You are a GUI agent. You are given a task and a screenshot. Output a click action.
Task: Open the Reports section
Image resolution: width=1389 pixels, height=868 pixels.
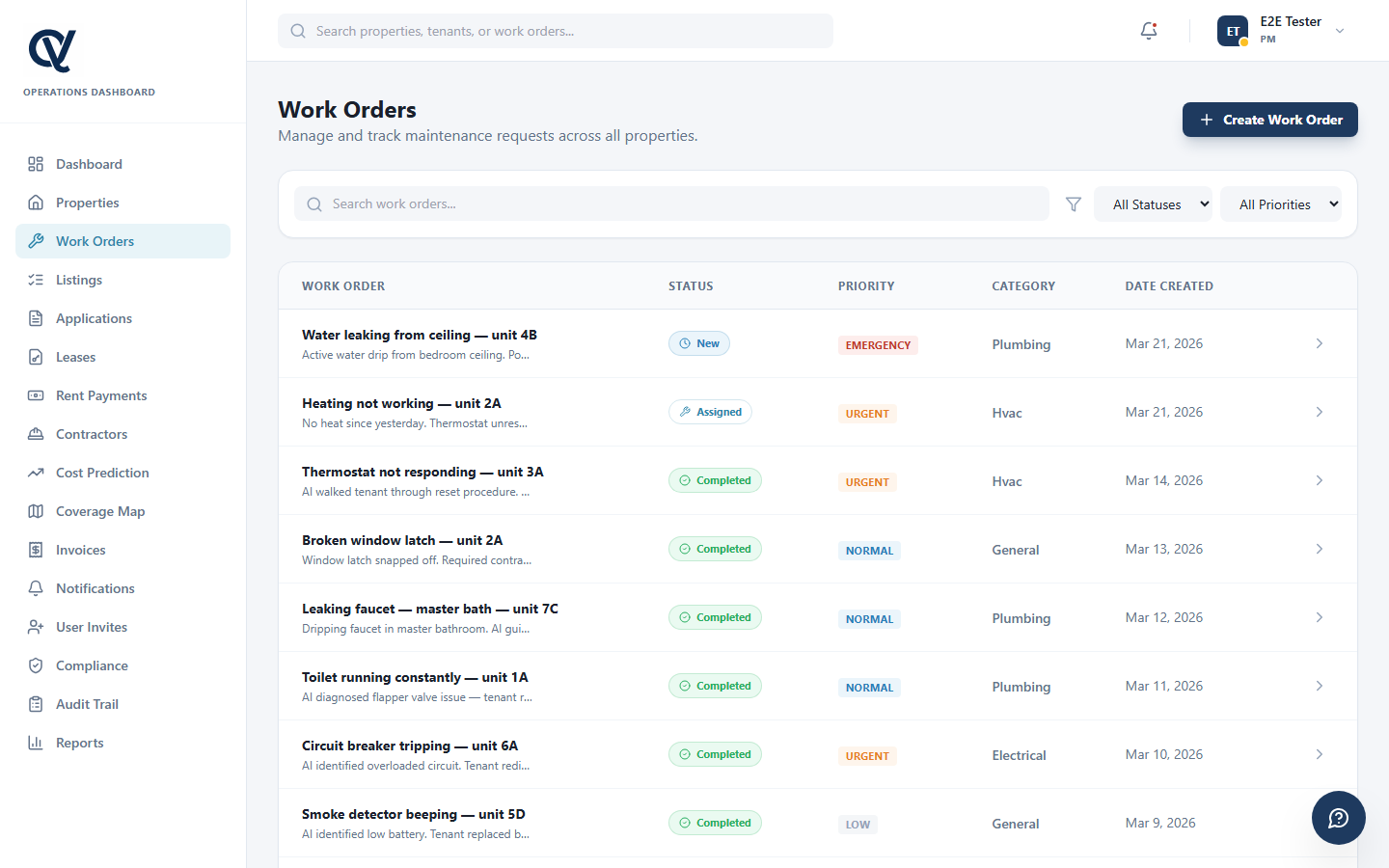click(77, 743)
